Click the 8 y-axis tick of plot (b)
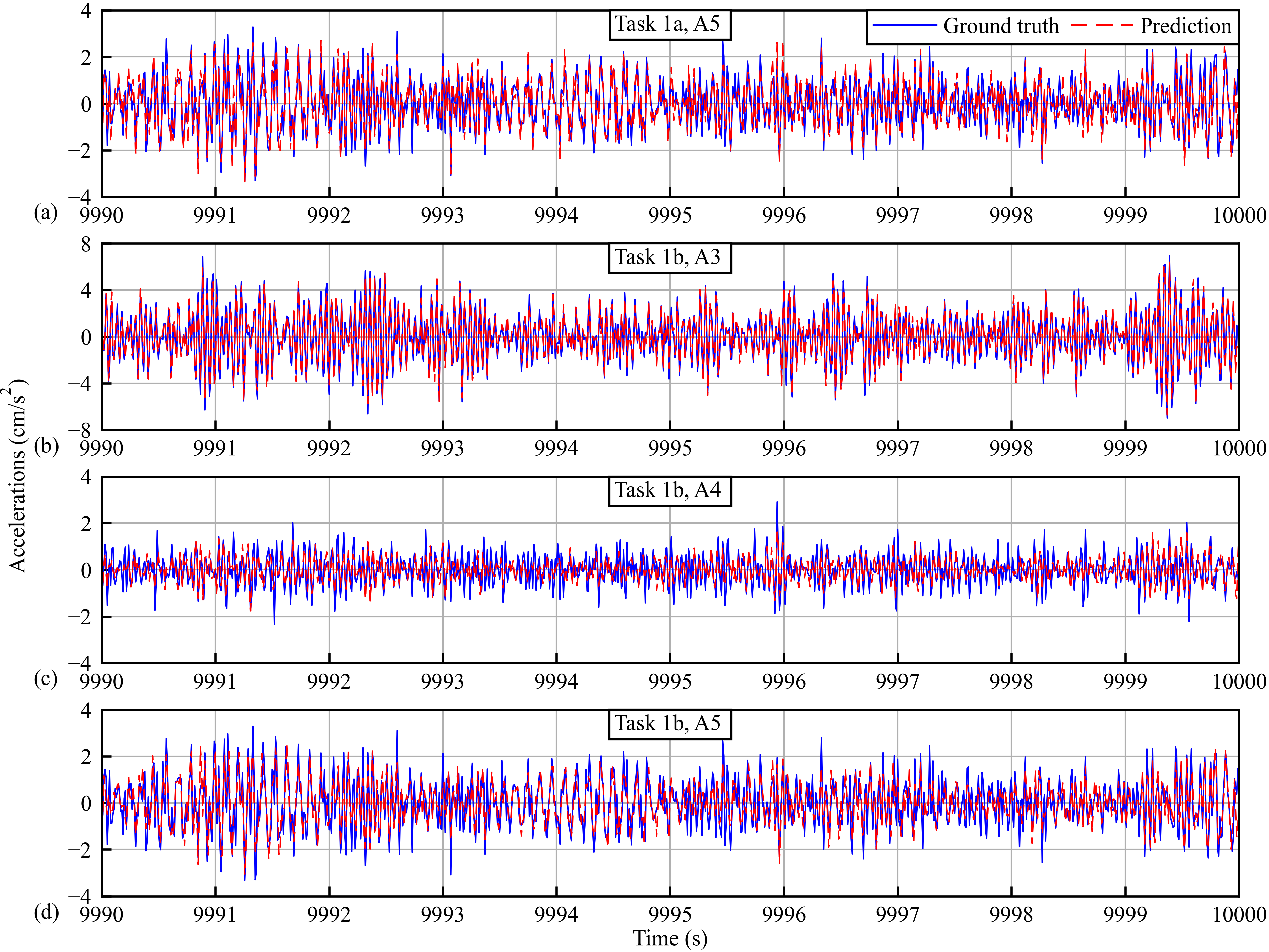 [86, 245]
